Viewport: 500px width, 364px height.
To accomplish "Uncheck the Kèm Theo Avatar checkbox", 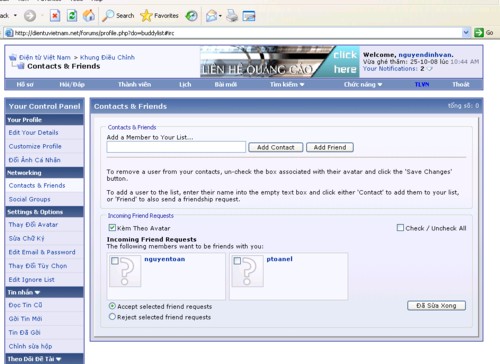I will click(112, 228).
